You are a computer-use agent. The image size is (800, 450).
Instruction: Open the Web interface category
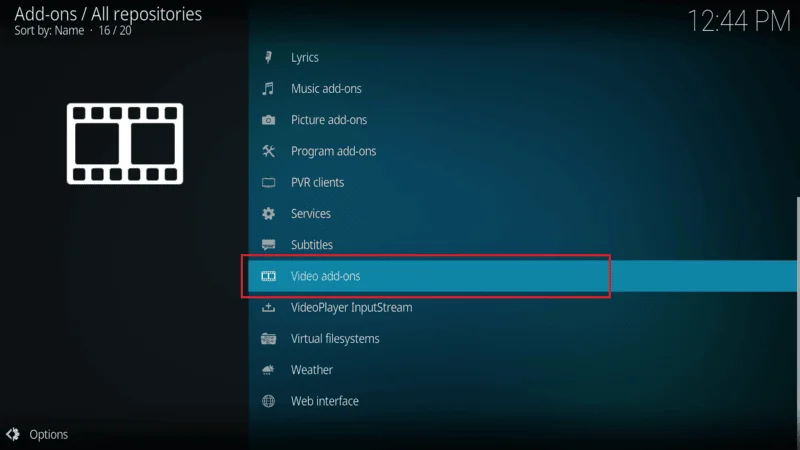tap(522, 401)
